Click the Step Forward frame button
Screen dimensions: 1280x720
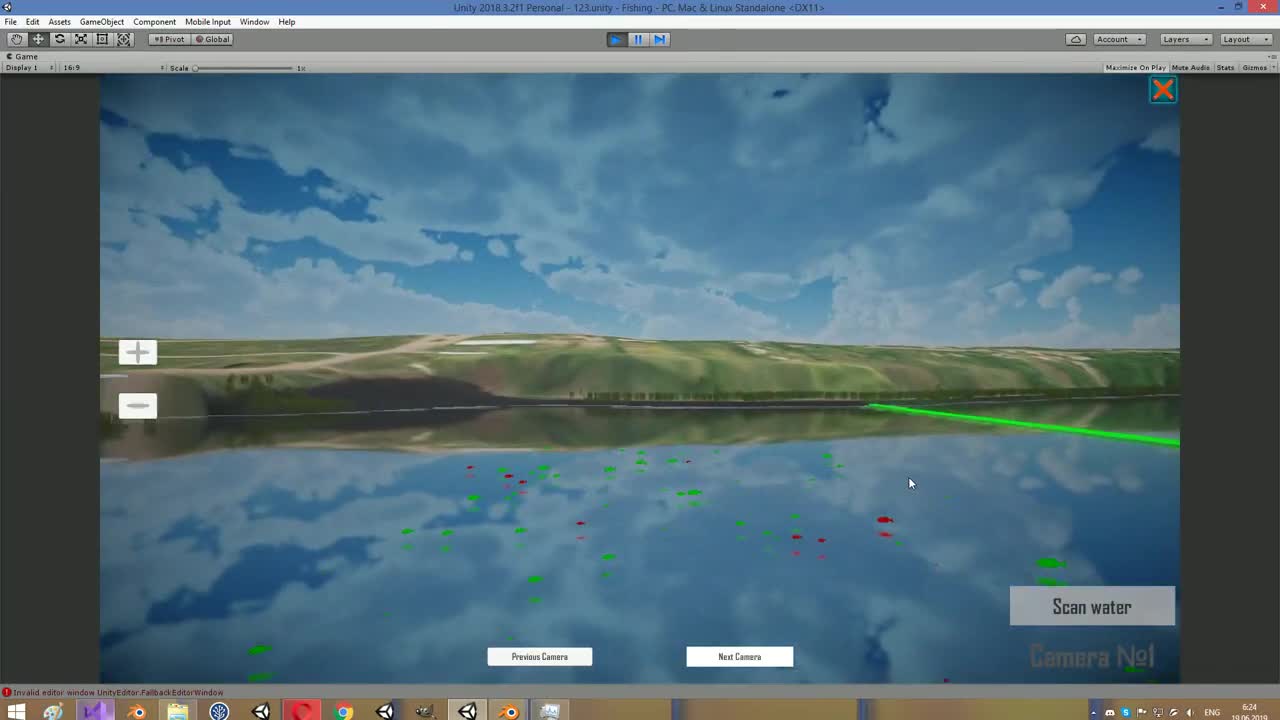[659, 39]
